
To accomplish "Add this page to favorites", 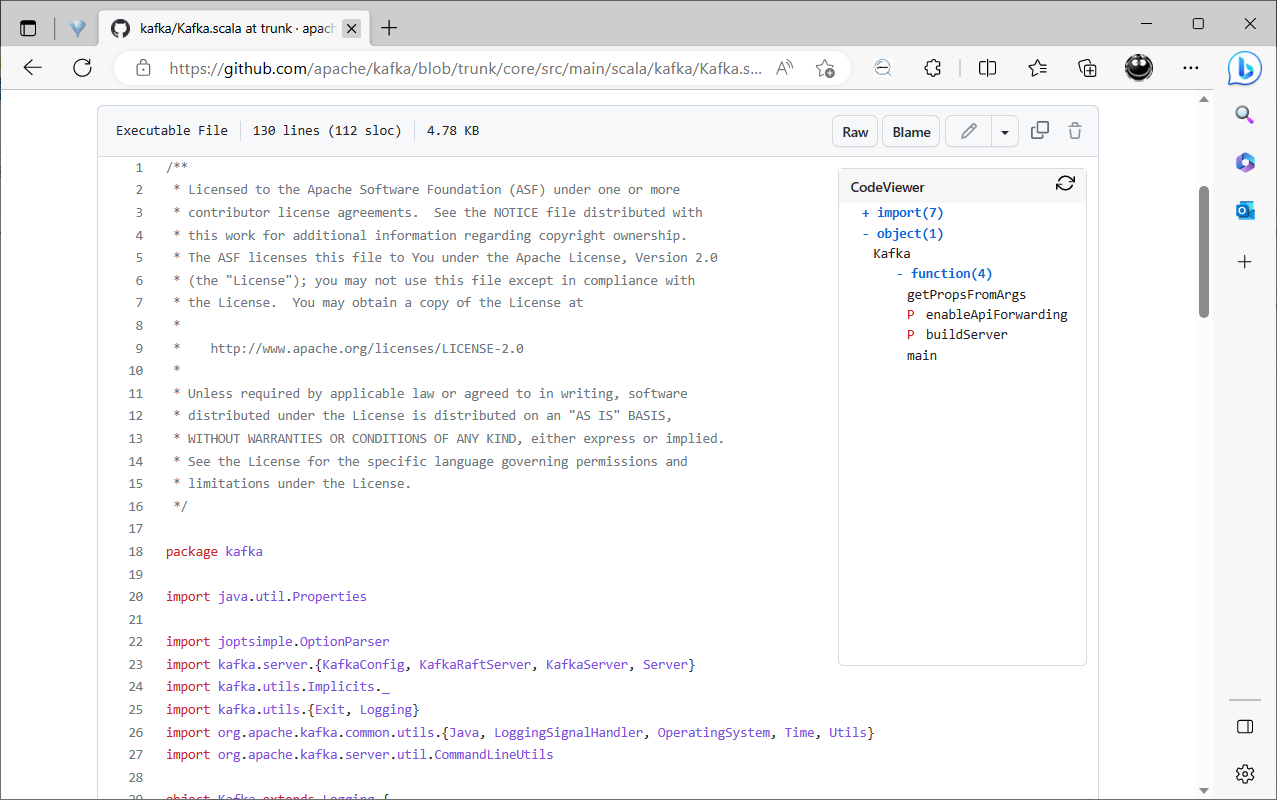I will pos(825,68).
